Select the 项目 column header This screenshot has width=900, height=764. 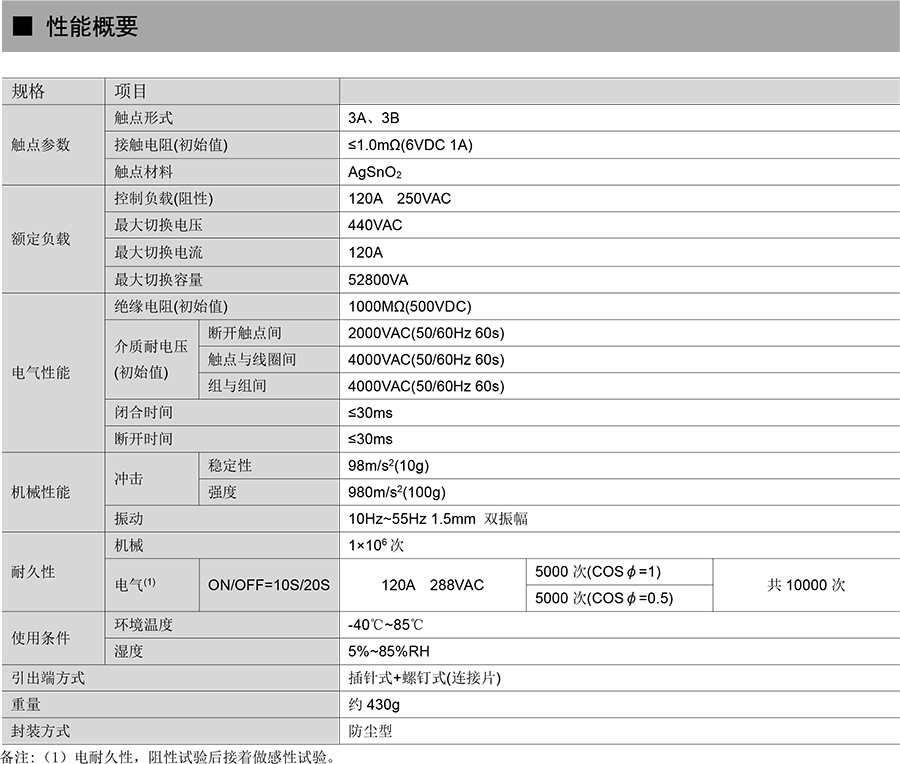(x=131, y=91)
